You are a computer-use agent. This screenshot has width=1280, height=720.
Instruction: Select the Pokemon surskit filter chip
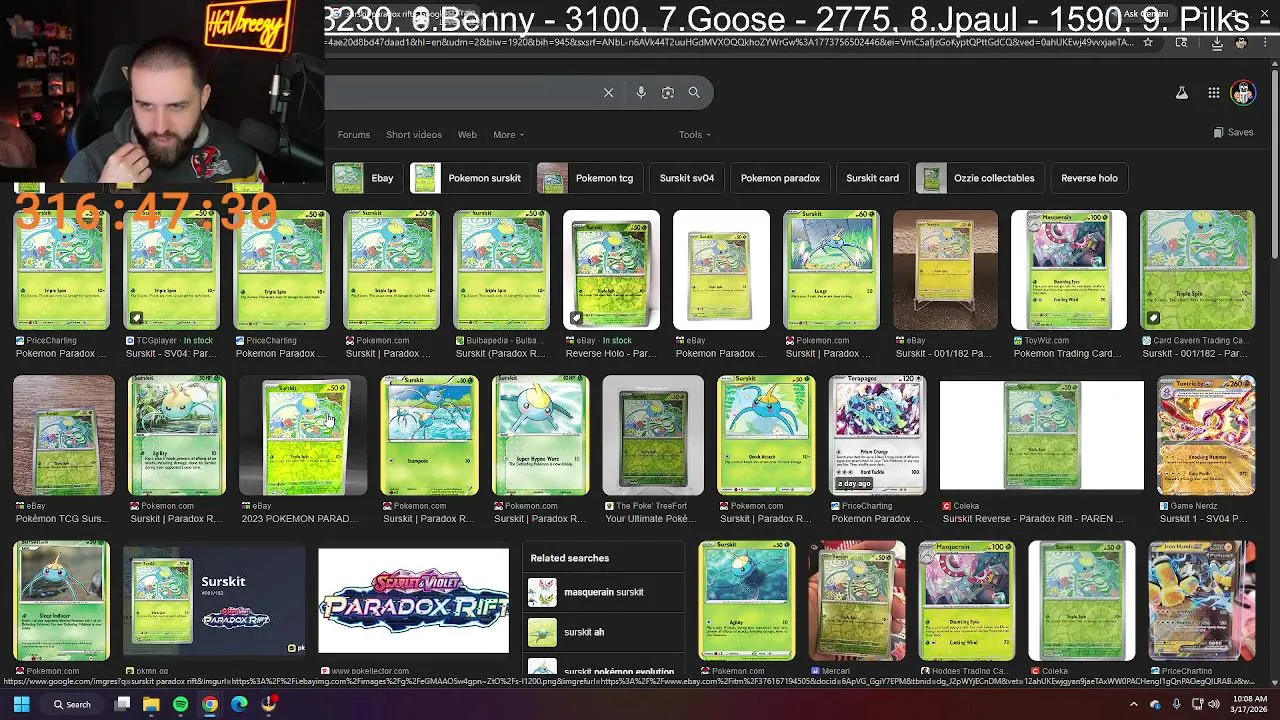click(469, 178)
